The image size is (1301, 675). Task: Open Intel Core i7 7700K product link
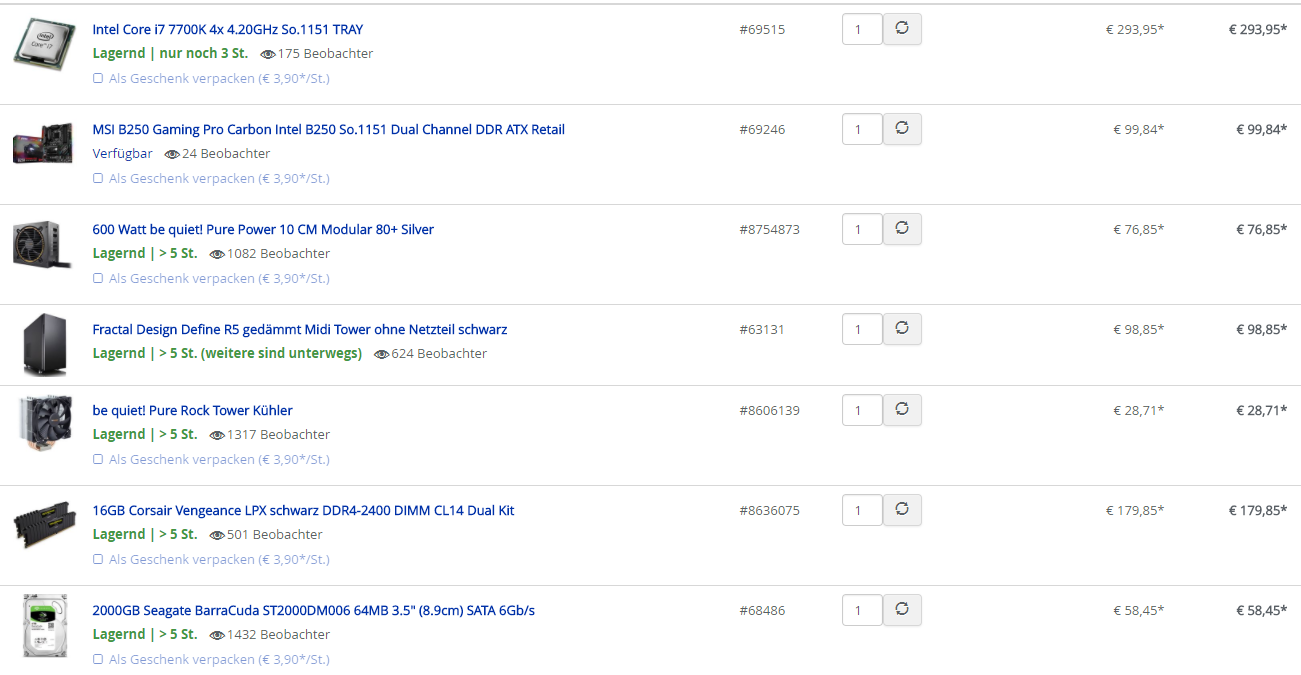click(x=227, y=29)
